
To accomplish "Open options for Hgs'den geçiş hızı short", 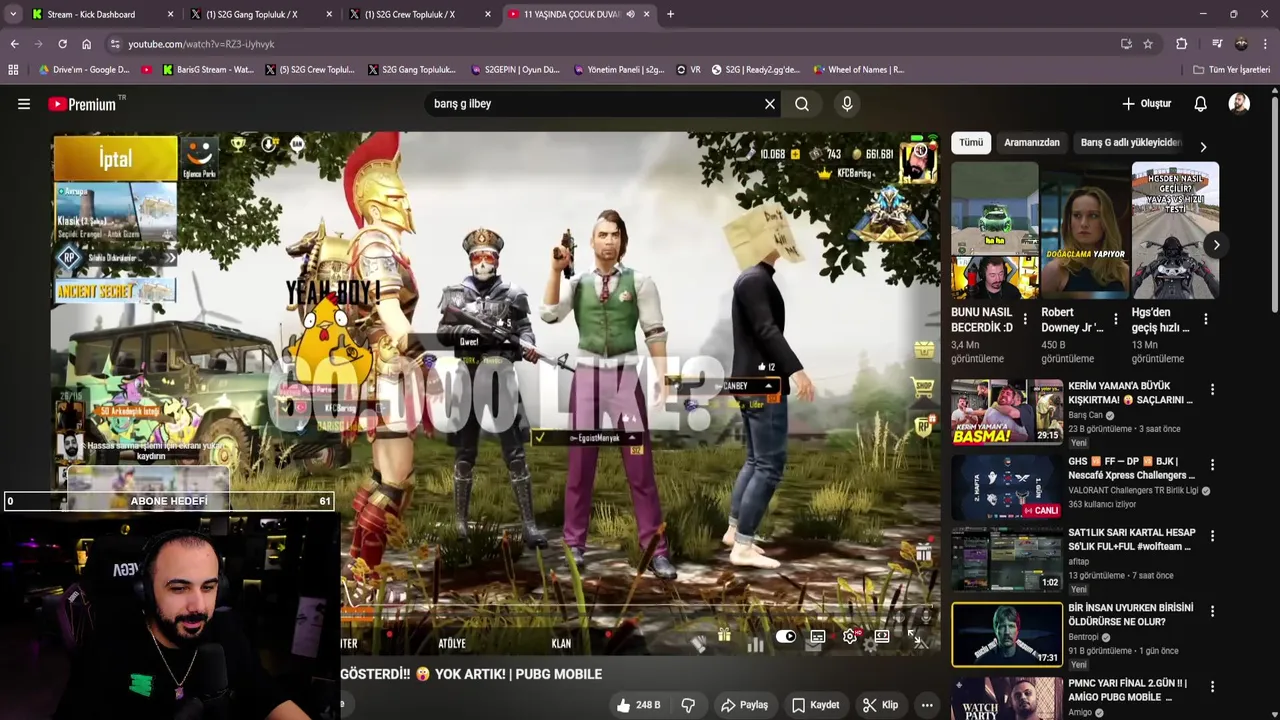I will click(1205, 319).
